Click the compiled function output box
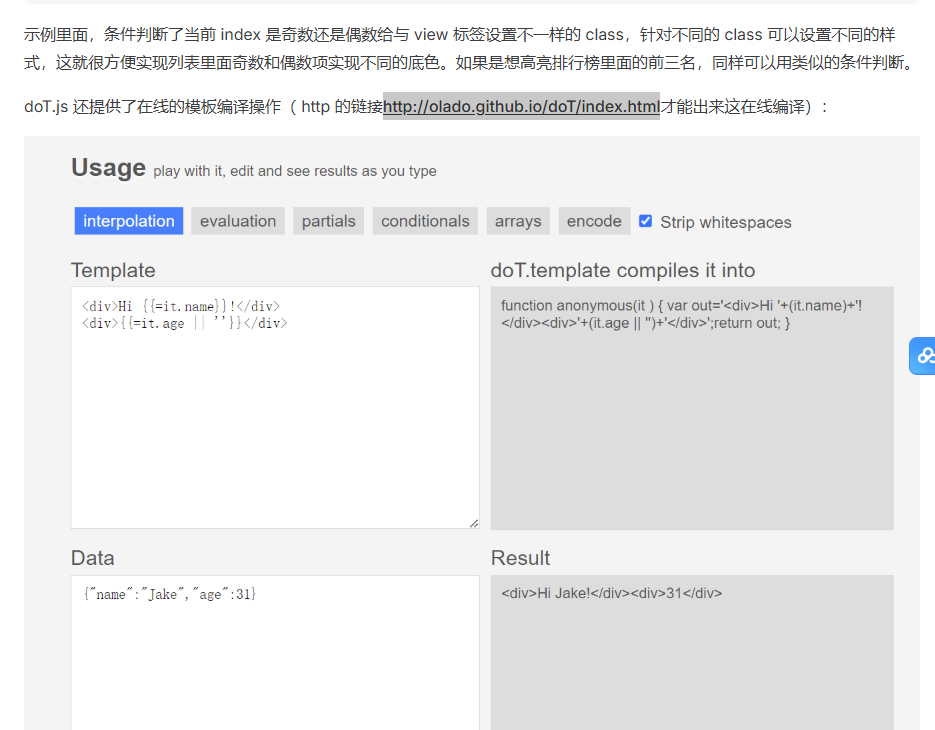Image resolution: width=935 pixels, height=730 pixels. point(692,408)
